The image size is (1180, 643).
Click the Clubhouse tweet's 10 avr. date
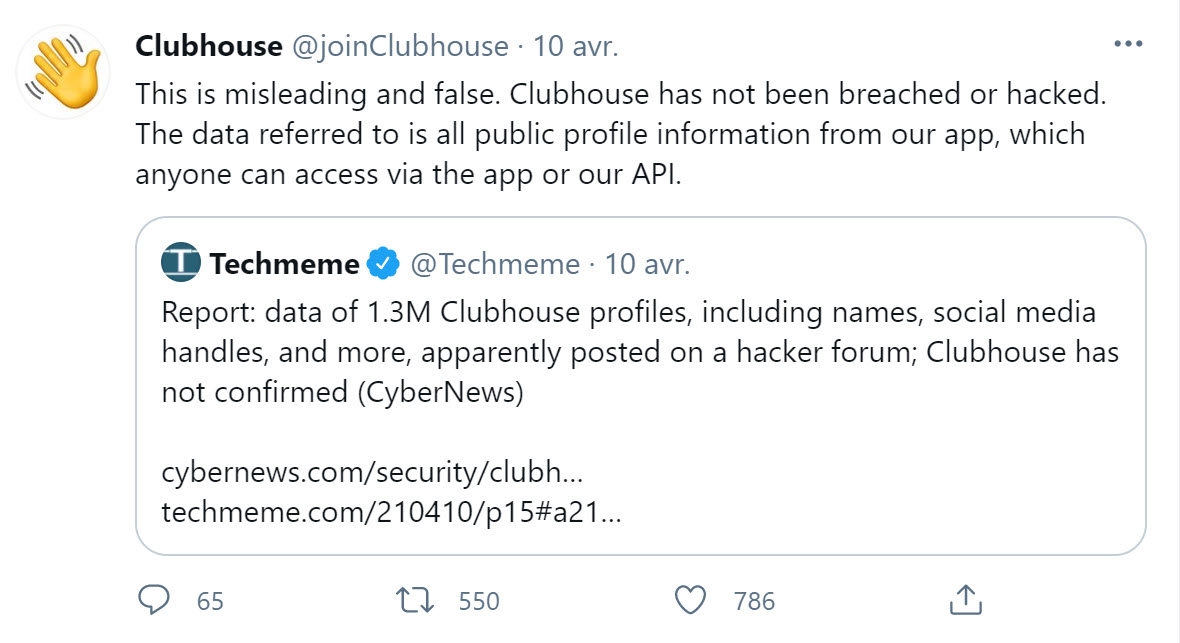click(x=575, y=46)
